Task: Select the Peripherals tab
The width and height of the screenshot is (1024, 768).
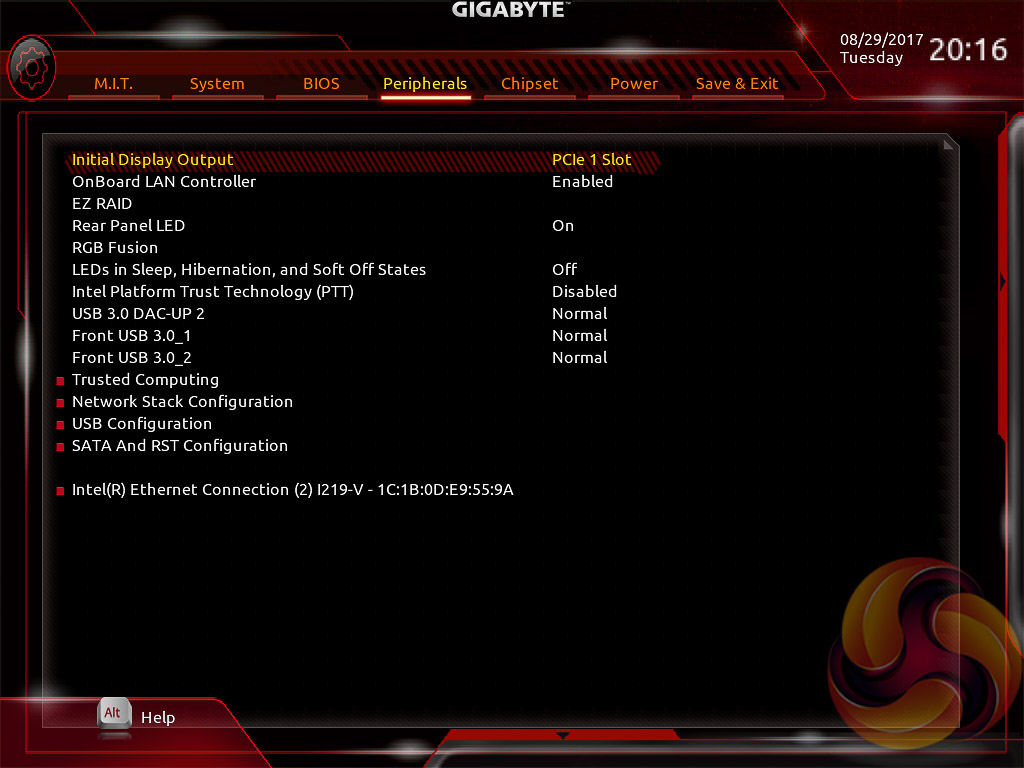Action: (425, 84)
